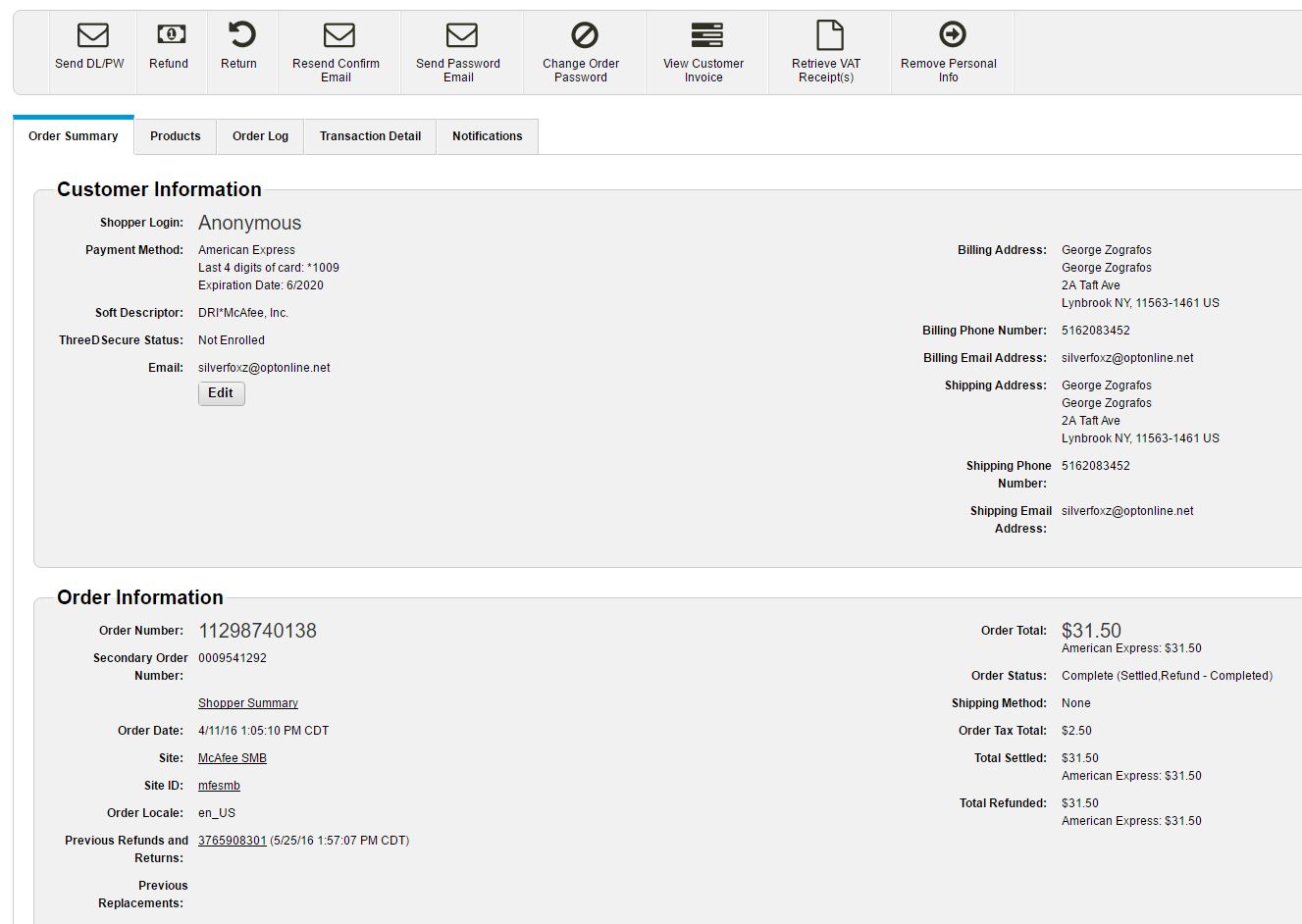Screen dimensions: 1302x924
Task: Click the American Express payment method text
Action: pos(246,250)
